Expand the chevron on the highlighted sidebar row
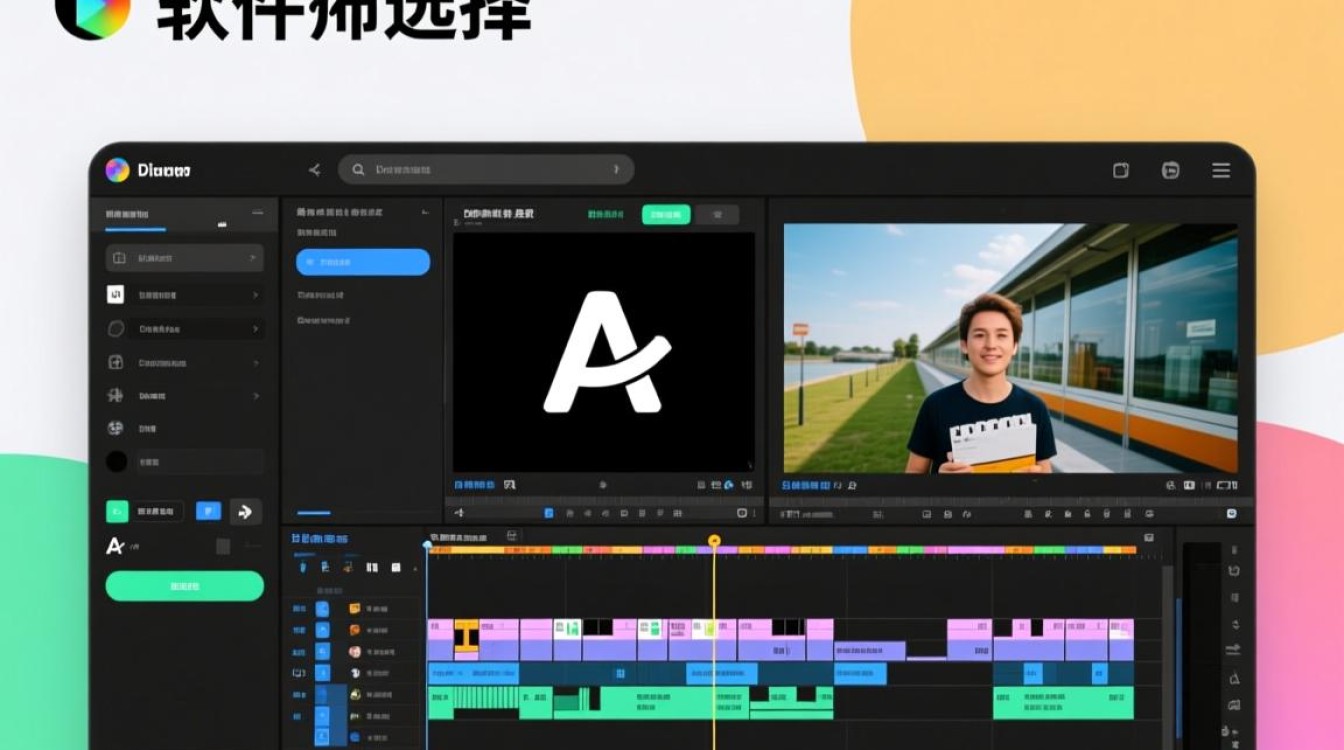 pos(252,258)
